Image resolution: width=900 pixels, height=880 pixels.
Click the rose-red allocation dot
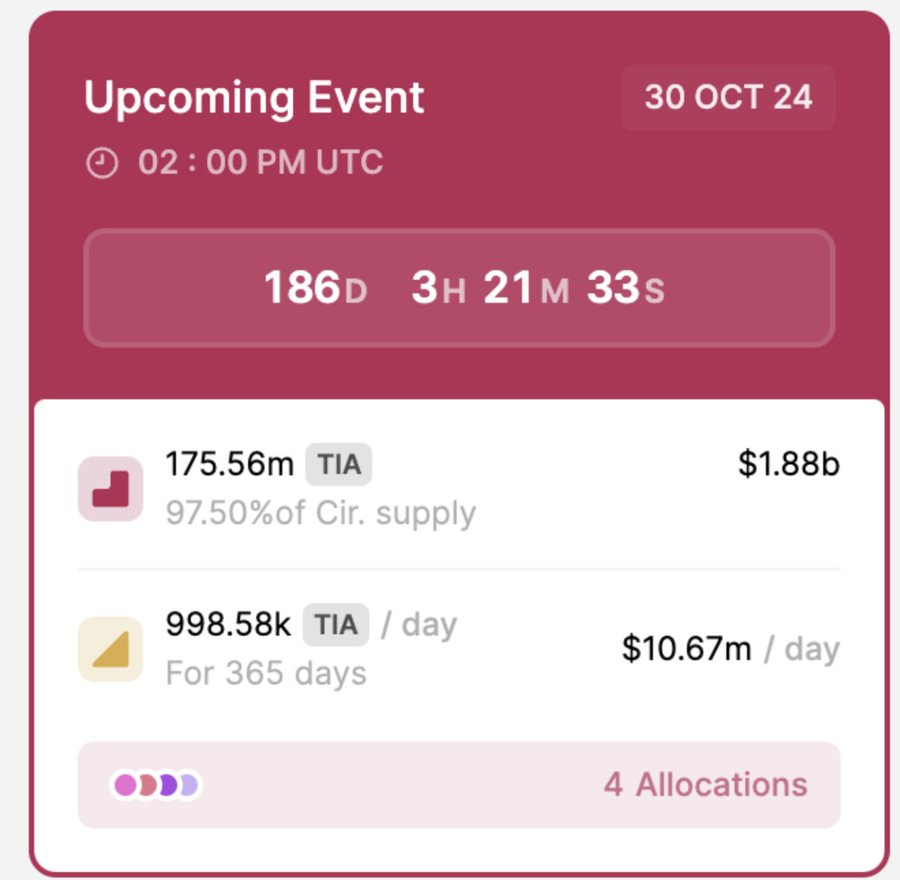(x=146, y=785)
